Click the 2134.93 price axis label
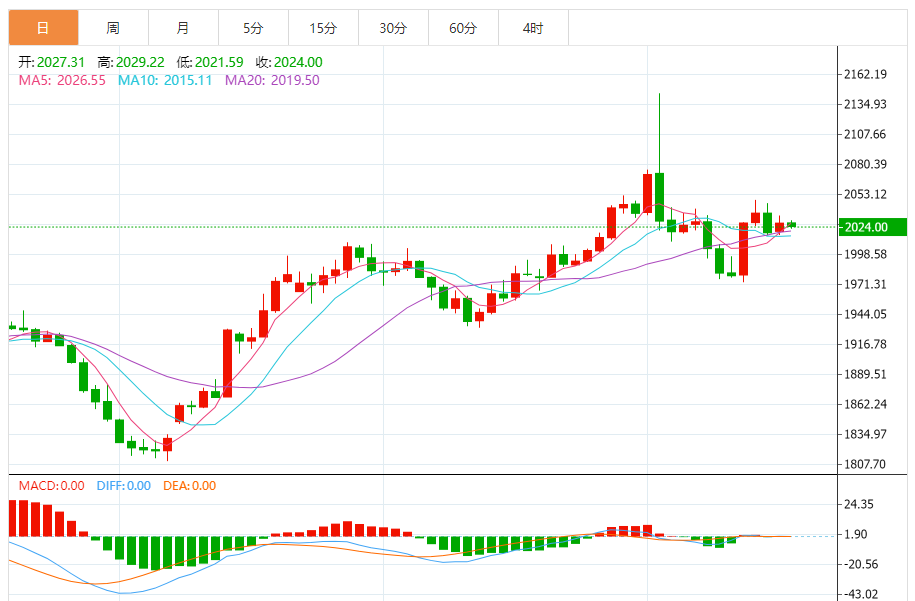 point(865,104)
